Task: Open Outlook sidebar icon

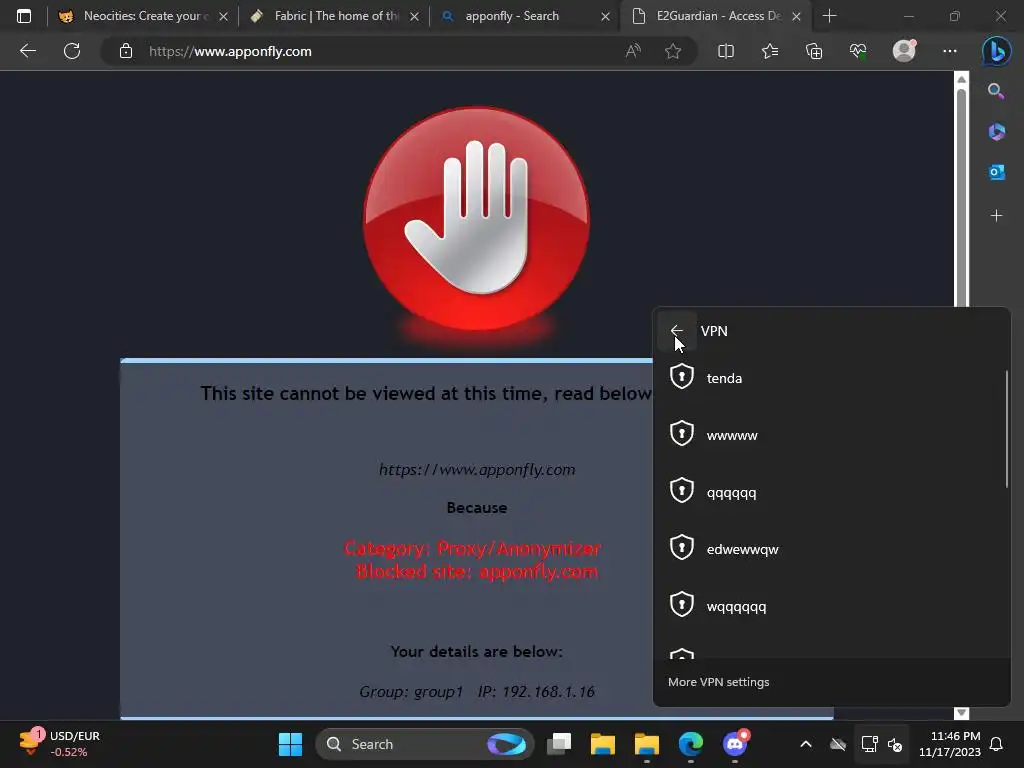Action: 996,172
